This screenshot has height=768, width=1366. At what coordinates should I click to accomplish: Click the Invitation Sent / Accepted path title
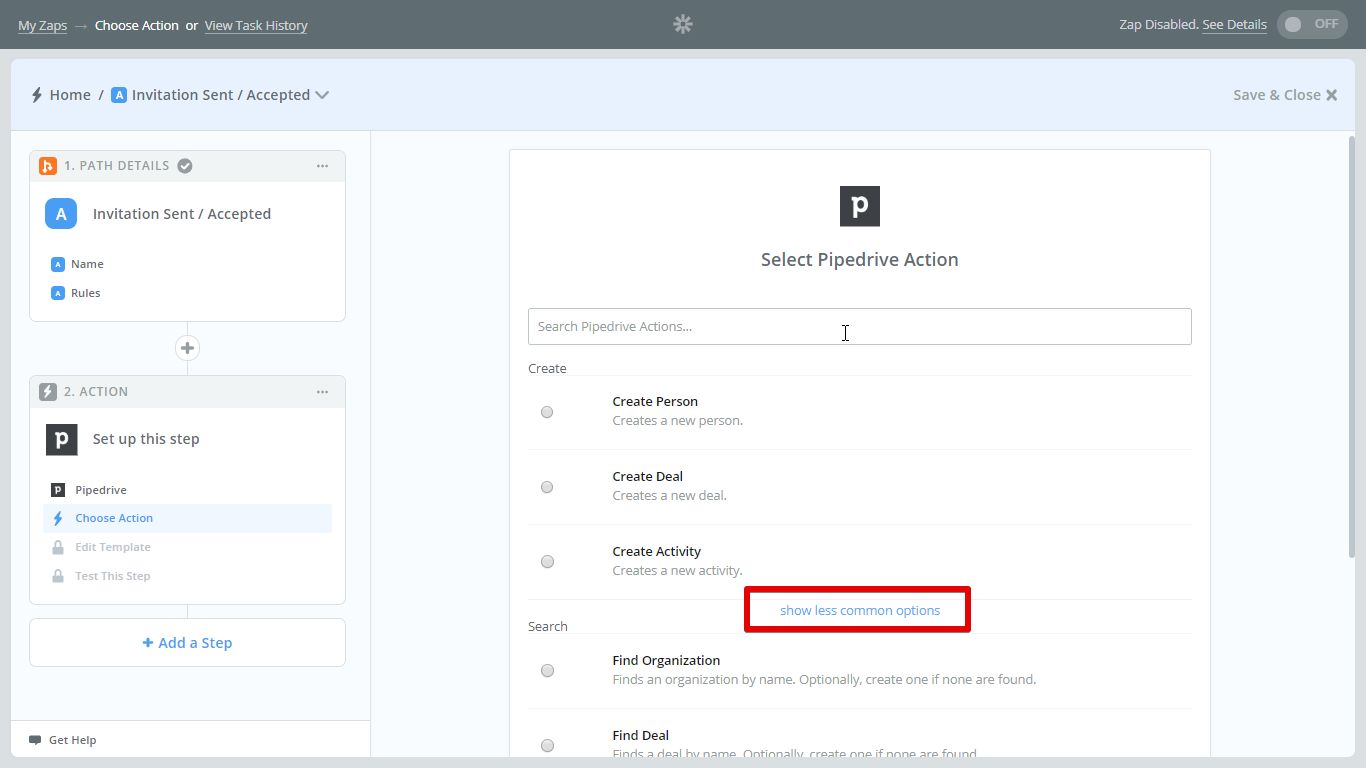coord(182,214)
